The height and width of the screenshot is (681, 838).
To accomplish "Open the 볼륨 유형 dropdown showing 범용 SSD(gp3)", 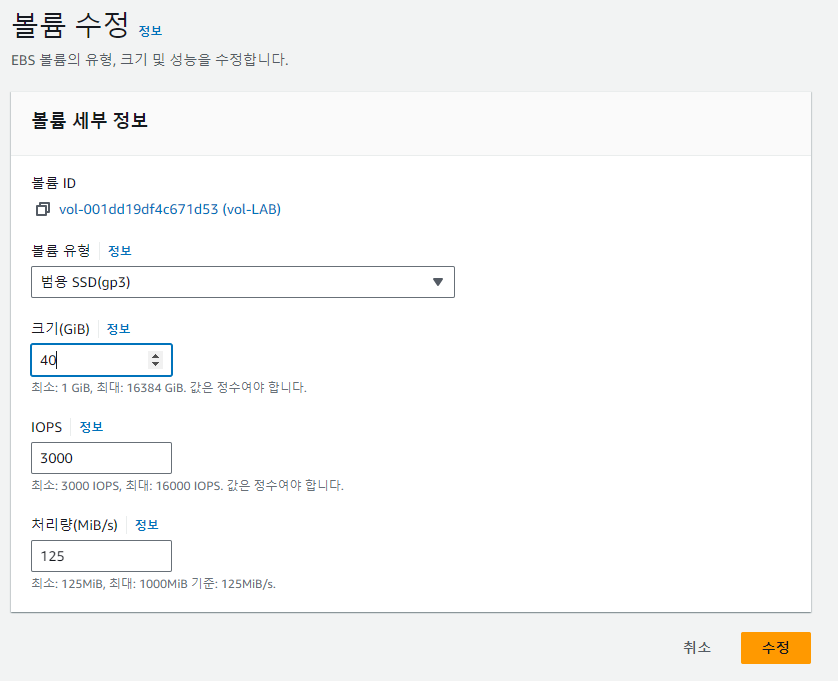I will [x=243, y=282].
